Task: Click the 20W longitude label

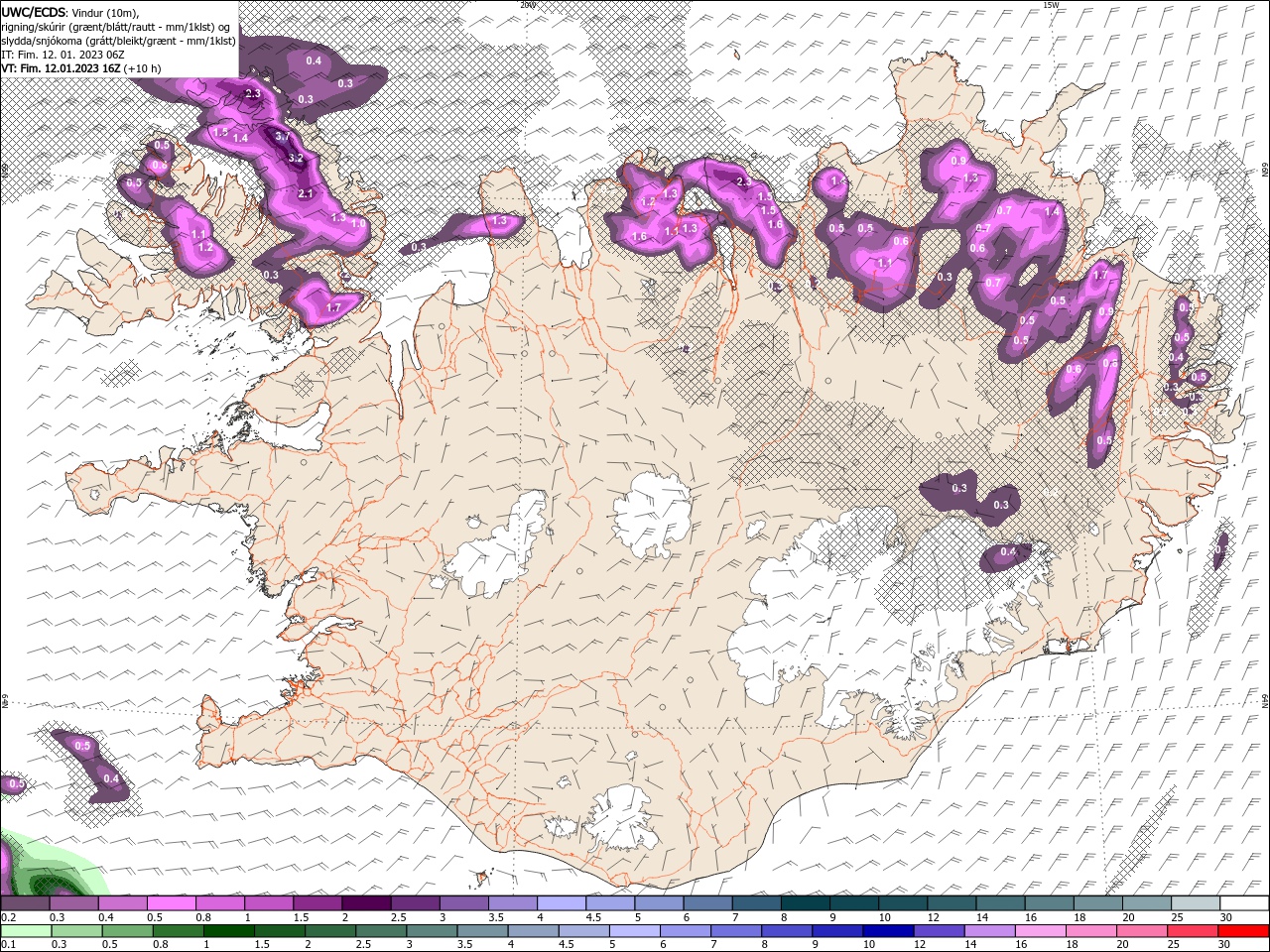Action: click(x=528, y=5)
